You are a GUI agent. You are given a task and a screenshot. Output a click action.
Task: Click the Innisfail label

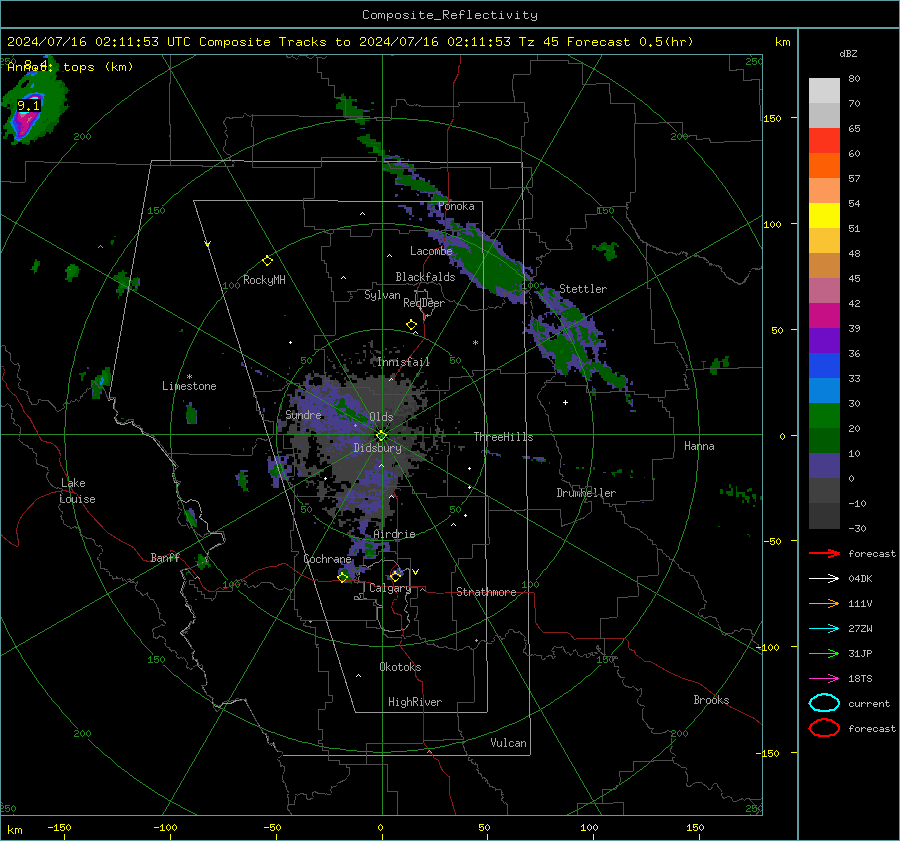pos(404,362)
